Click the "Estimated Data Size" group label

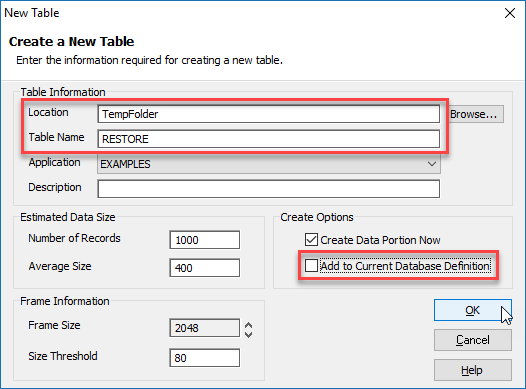click(x=68, y=217)
